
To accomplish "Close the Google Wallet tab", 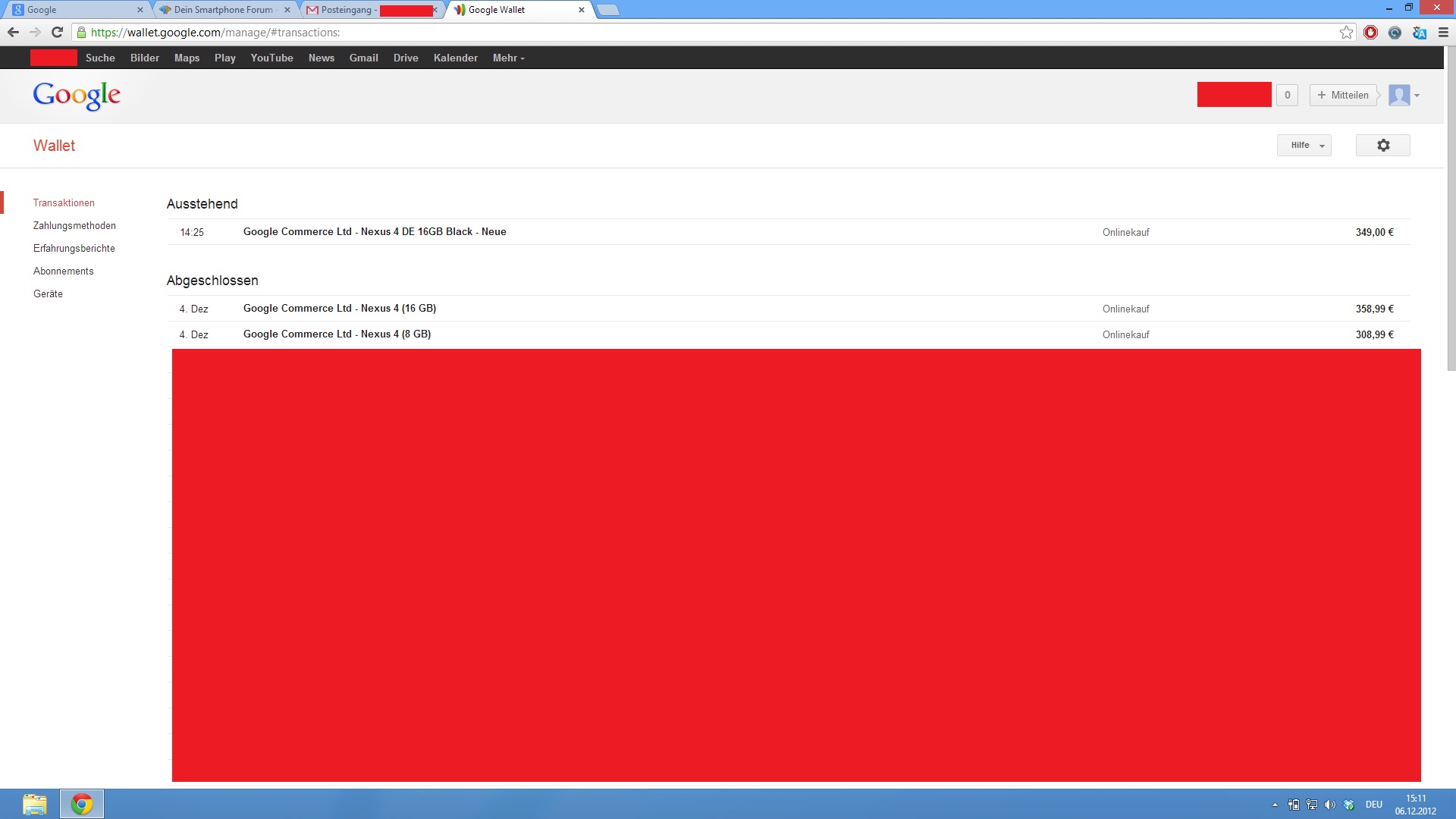I will (x=582, y=10).
